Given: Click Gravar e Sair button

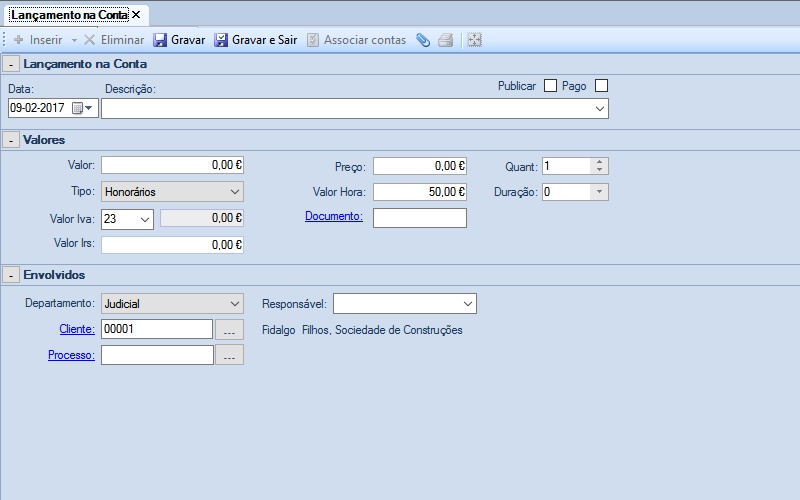Looking at the screenshot, I should coord(256,40).
